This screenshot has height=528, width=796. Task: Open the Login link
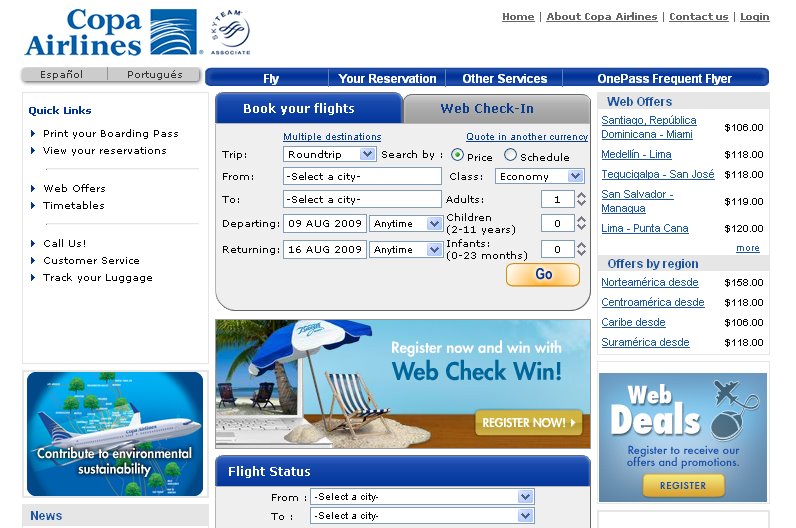(754, 16)
